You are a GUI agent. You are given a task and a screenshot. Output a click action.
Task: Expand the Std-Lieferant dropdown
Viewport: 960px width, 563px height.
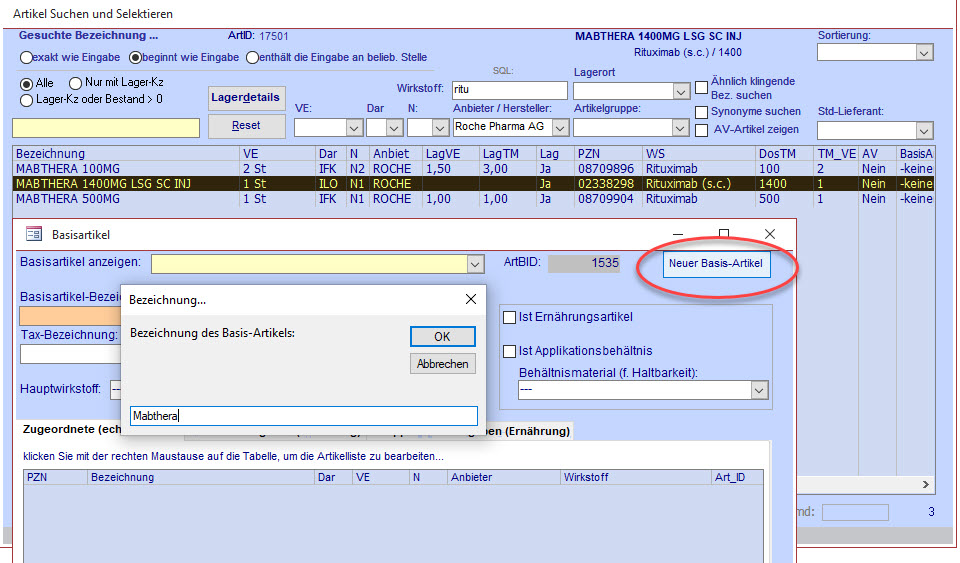click(x=924, y=130)
